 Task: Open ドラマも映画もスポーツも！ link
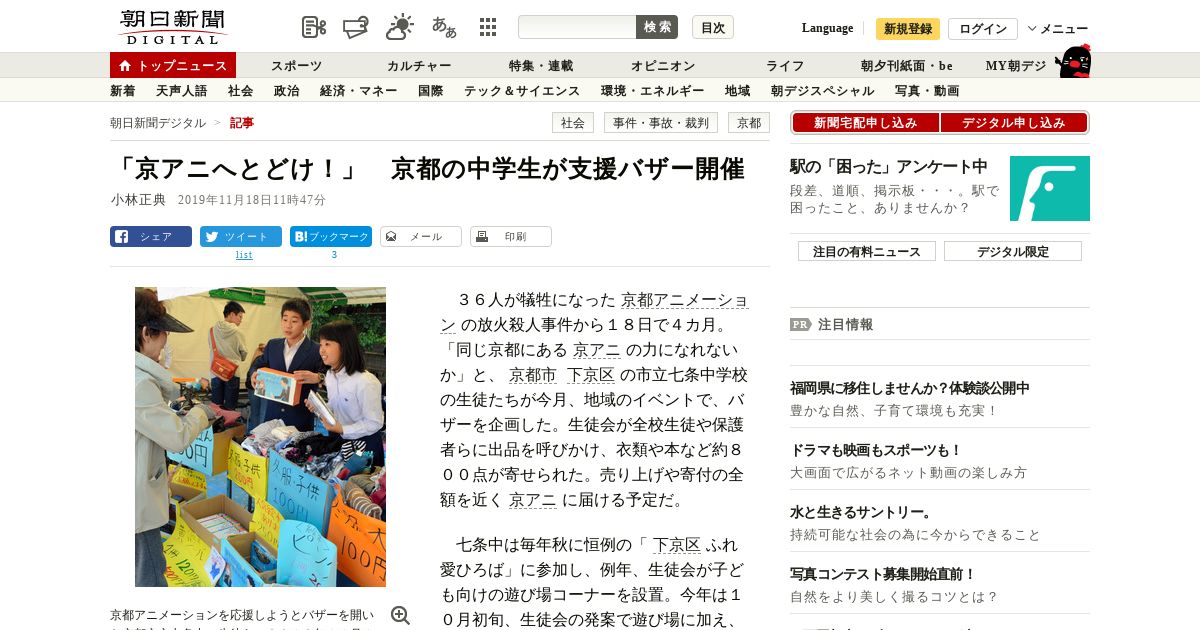click(876, 450)
